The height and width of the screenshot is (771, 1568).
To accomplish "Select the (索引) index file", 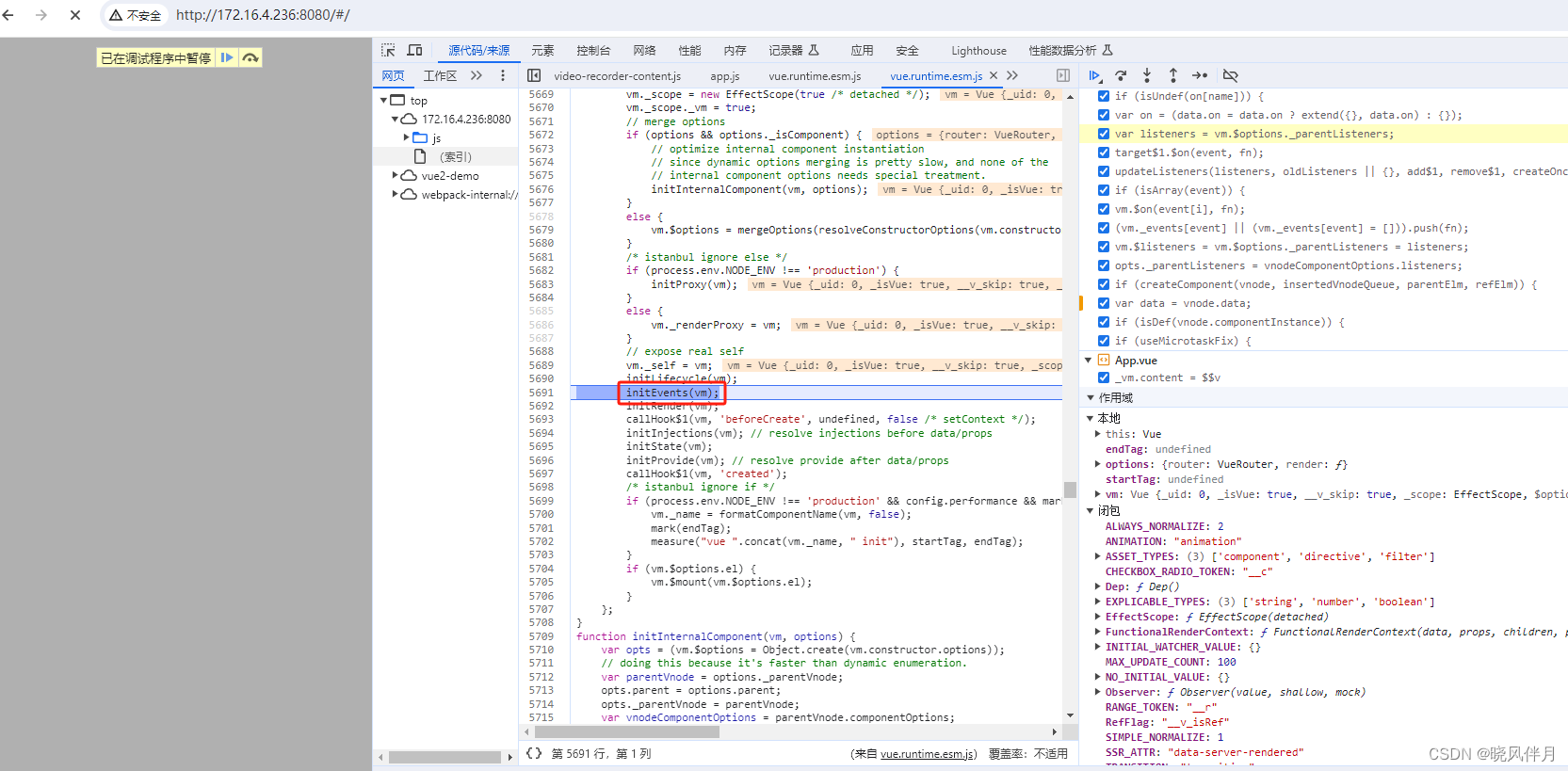I will (x=456, y=157).
